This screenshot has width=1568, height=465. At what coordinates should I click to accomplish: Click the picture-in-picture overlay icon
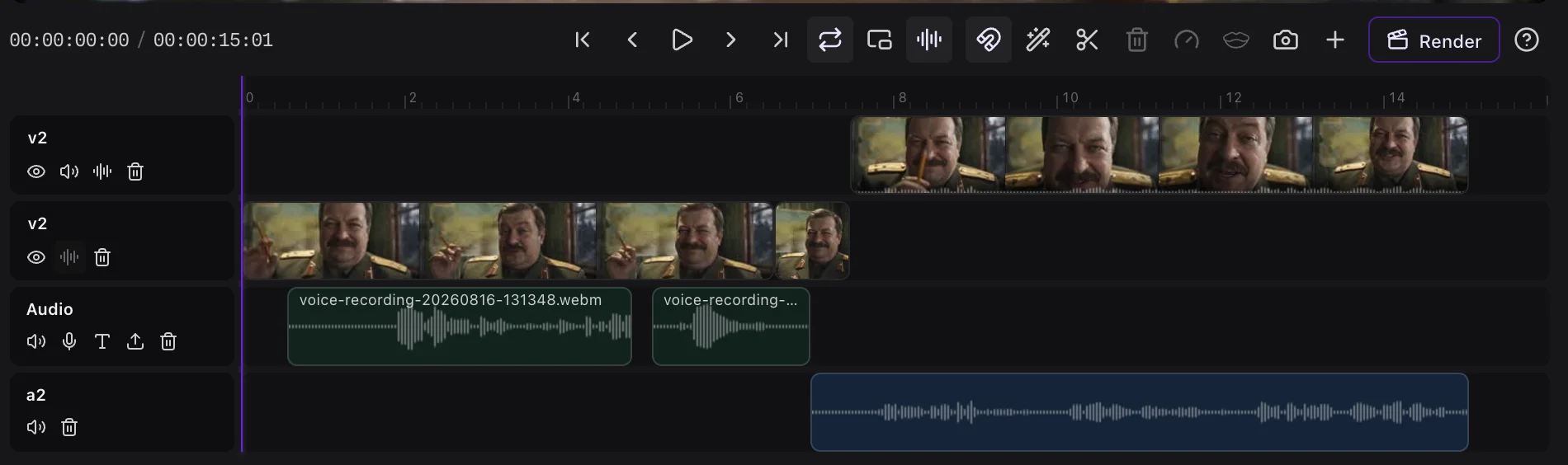click(x=880, y=40)
